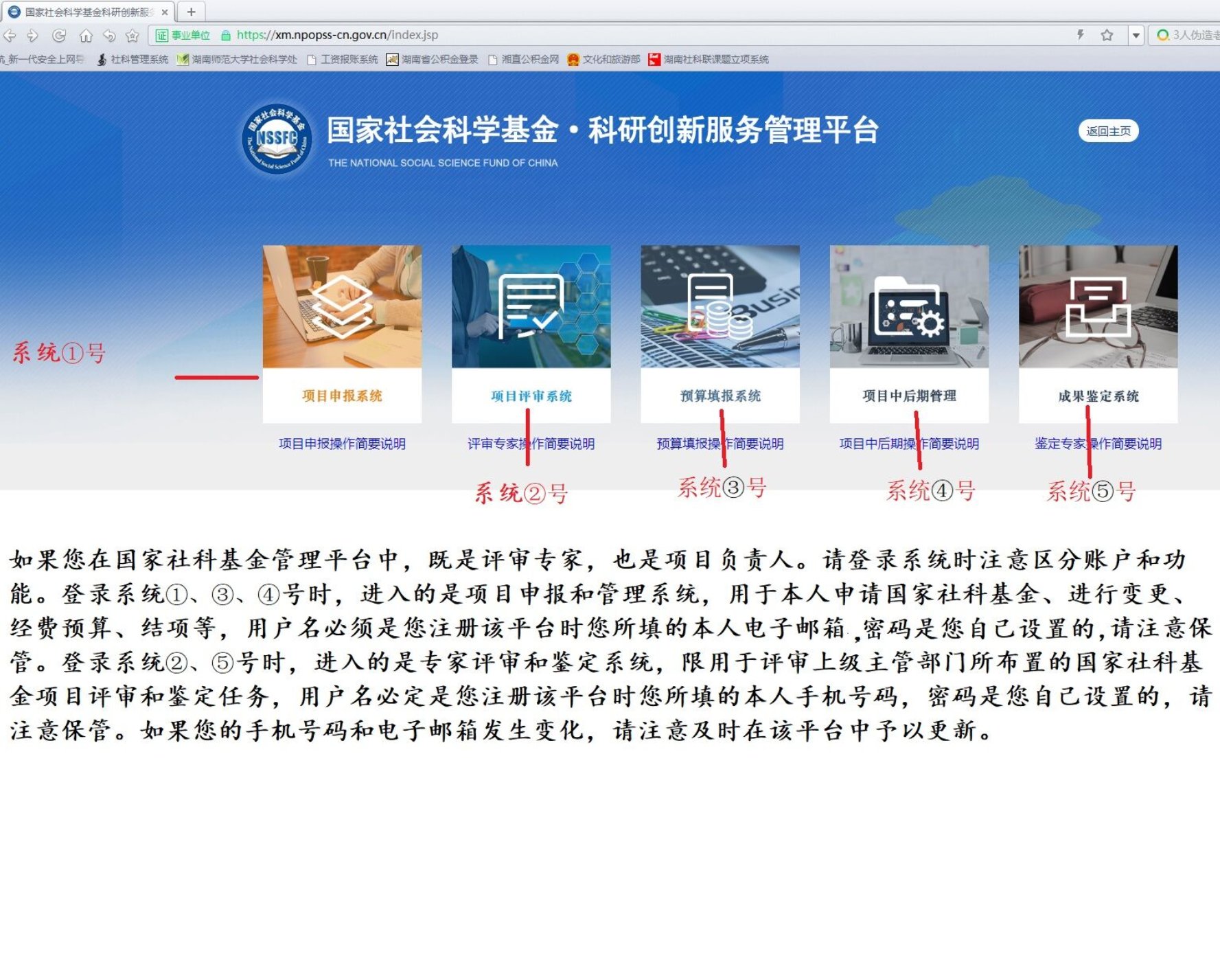Open the 项目申报系统 thumbnail card
The width and height of the screenshot is (1220, 980).
[342, 307]
